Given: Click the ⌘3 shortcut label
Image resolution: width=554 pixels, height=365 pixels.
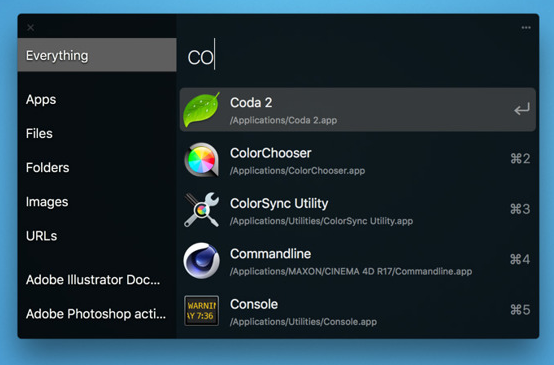Looking at the screenshot, I should [x=520, y=209].
